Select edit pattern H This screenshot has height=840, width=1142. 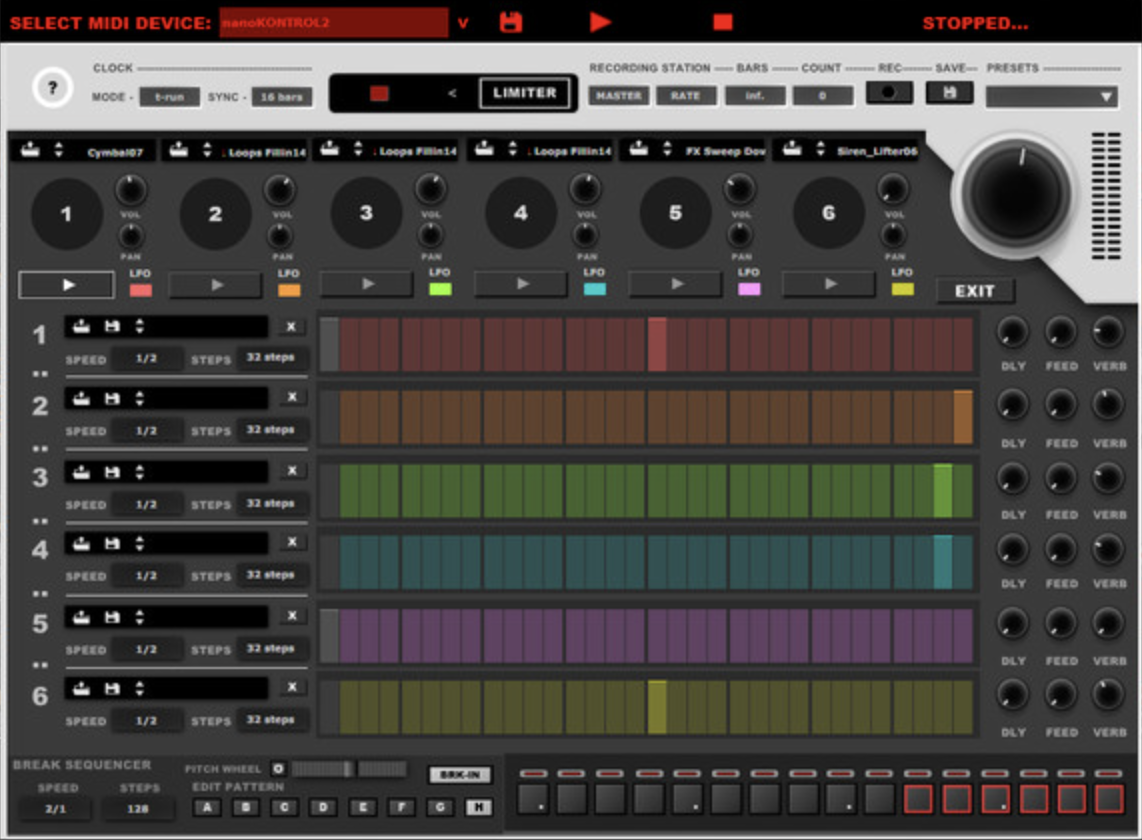point(479,807)
